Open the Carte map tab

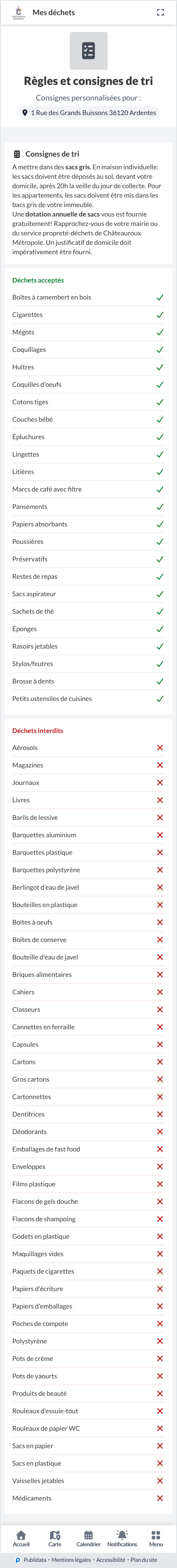pyautogui.click(x=55, y=1539)
